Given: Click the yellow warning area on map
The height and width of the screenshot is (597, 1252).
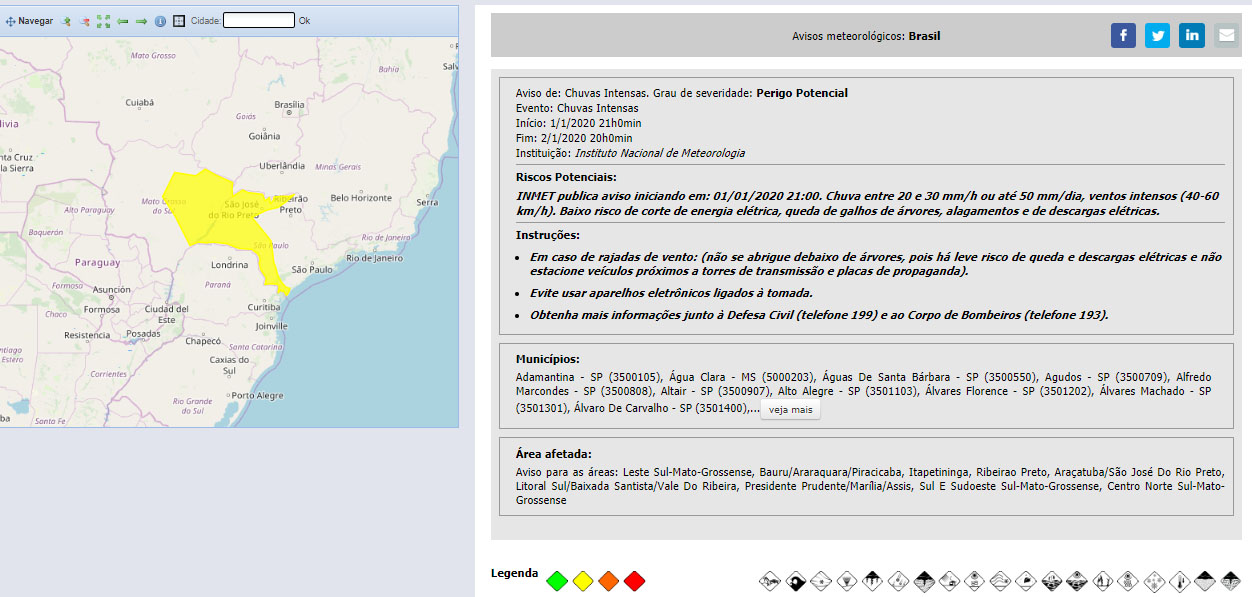Looking at the screenshot, I should (x=215, y=210).
